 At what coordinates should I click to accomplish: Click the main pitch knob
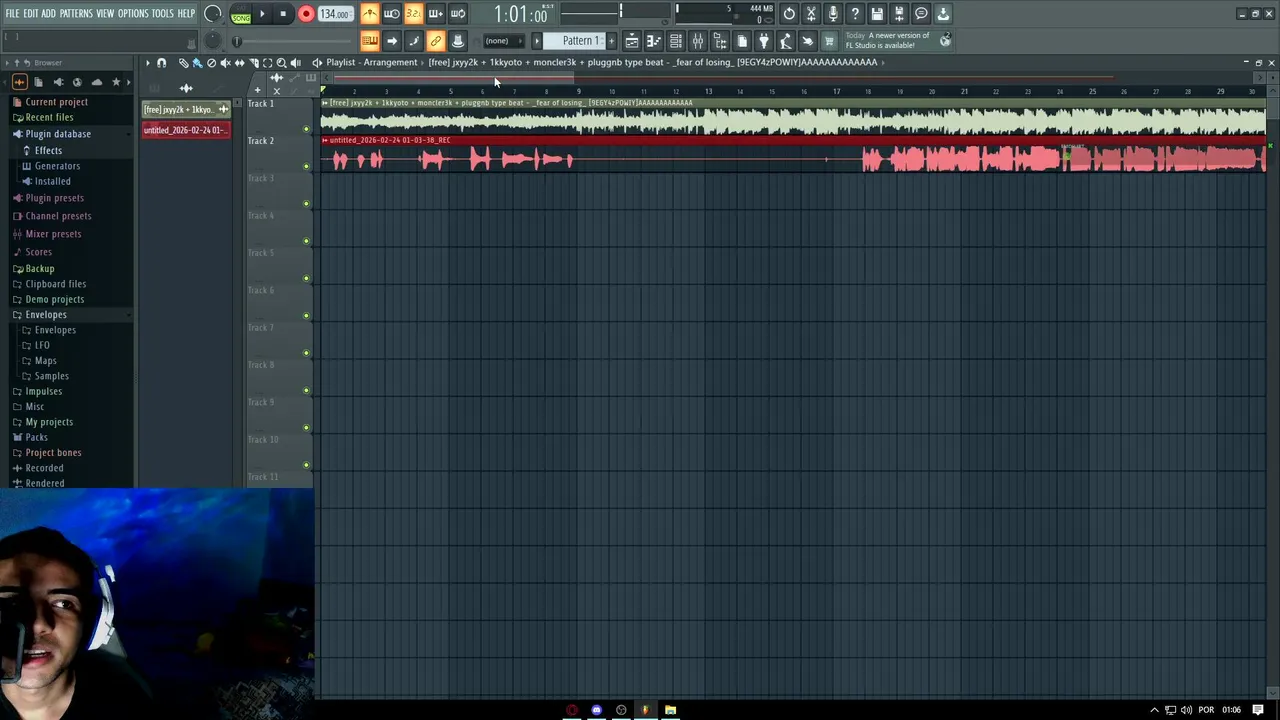[x=212, y=41]
